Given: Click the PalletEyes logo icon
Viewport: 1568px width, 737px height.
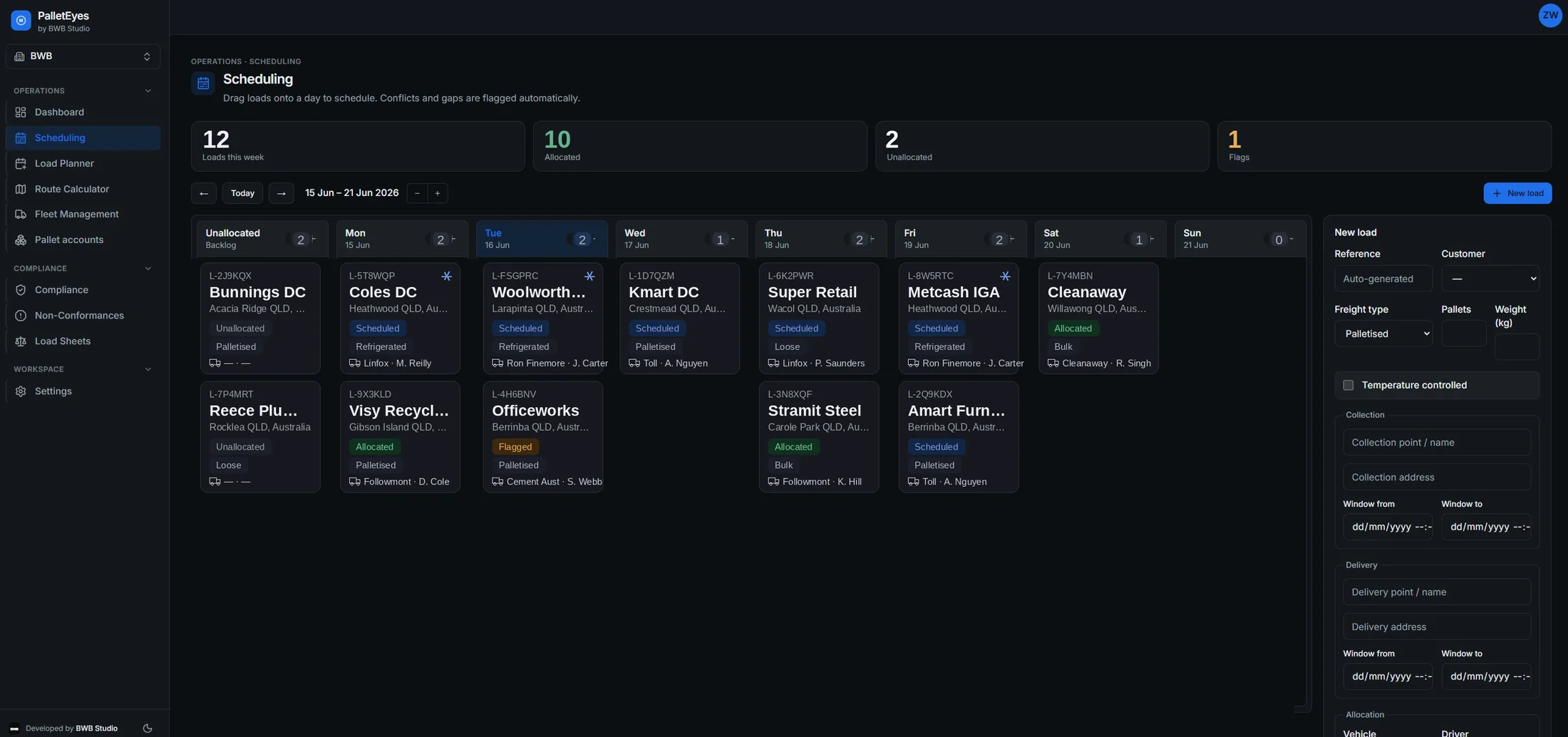Looking at the screenshot, I should click(x=21, y=21).
